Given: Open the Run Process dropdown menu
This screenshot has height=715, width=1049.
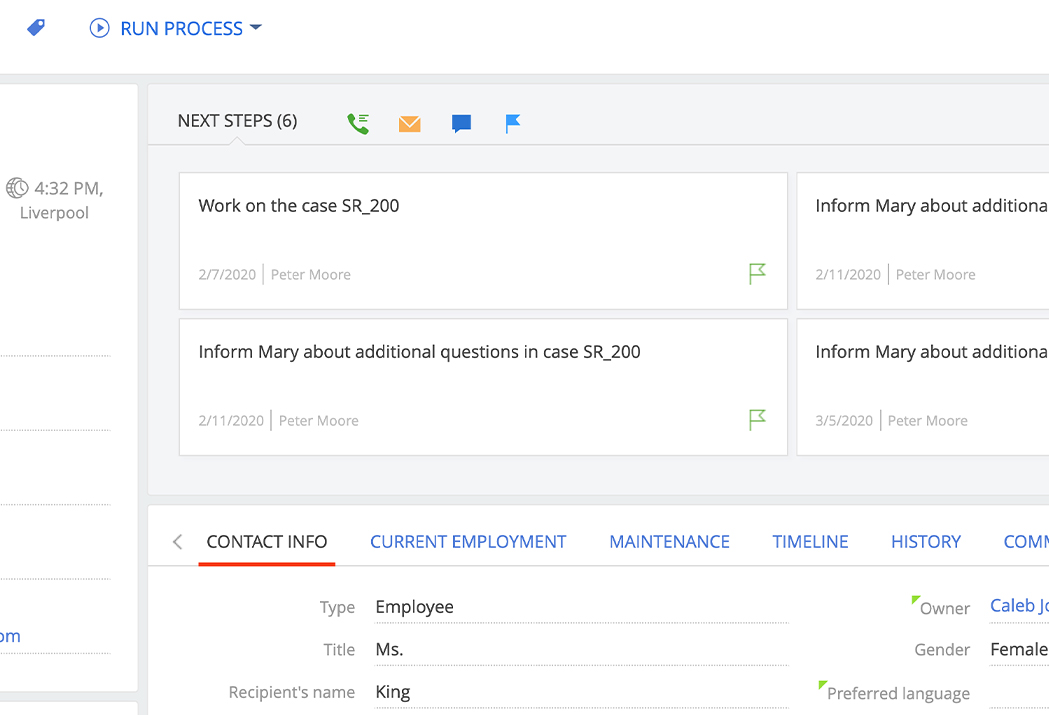Looking at the screenshot, I should tap(176, 29).
